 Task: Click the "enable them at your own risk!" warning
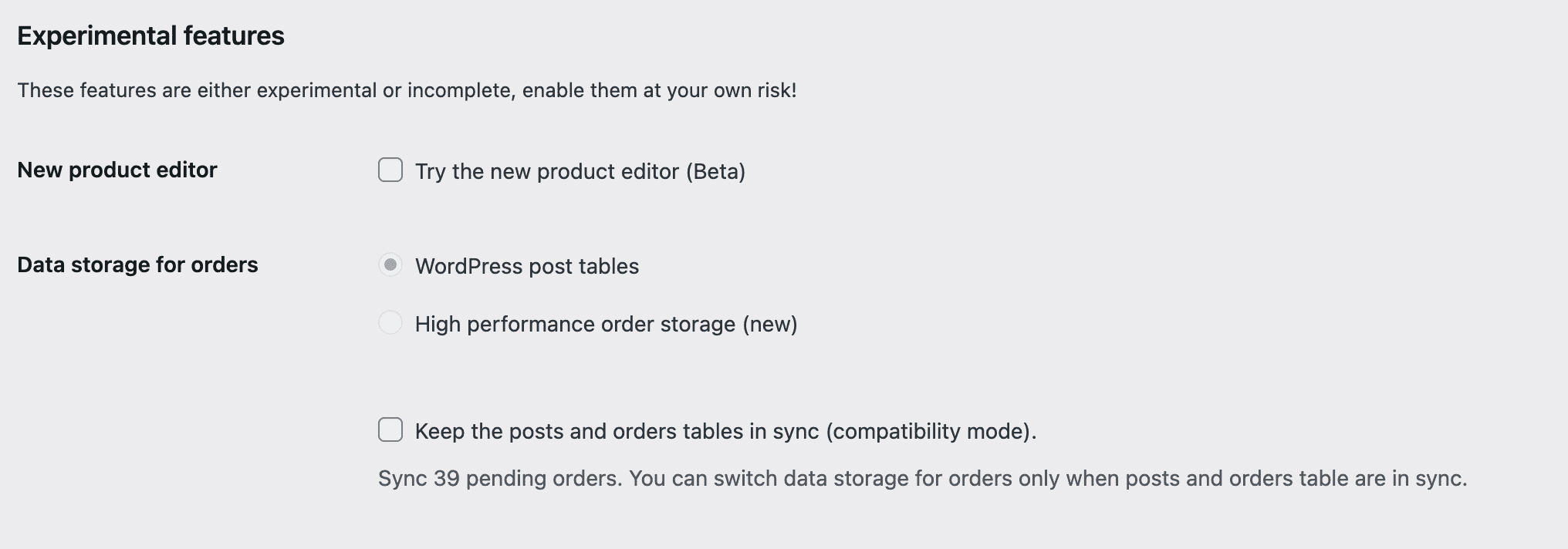coord(659,90)
